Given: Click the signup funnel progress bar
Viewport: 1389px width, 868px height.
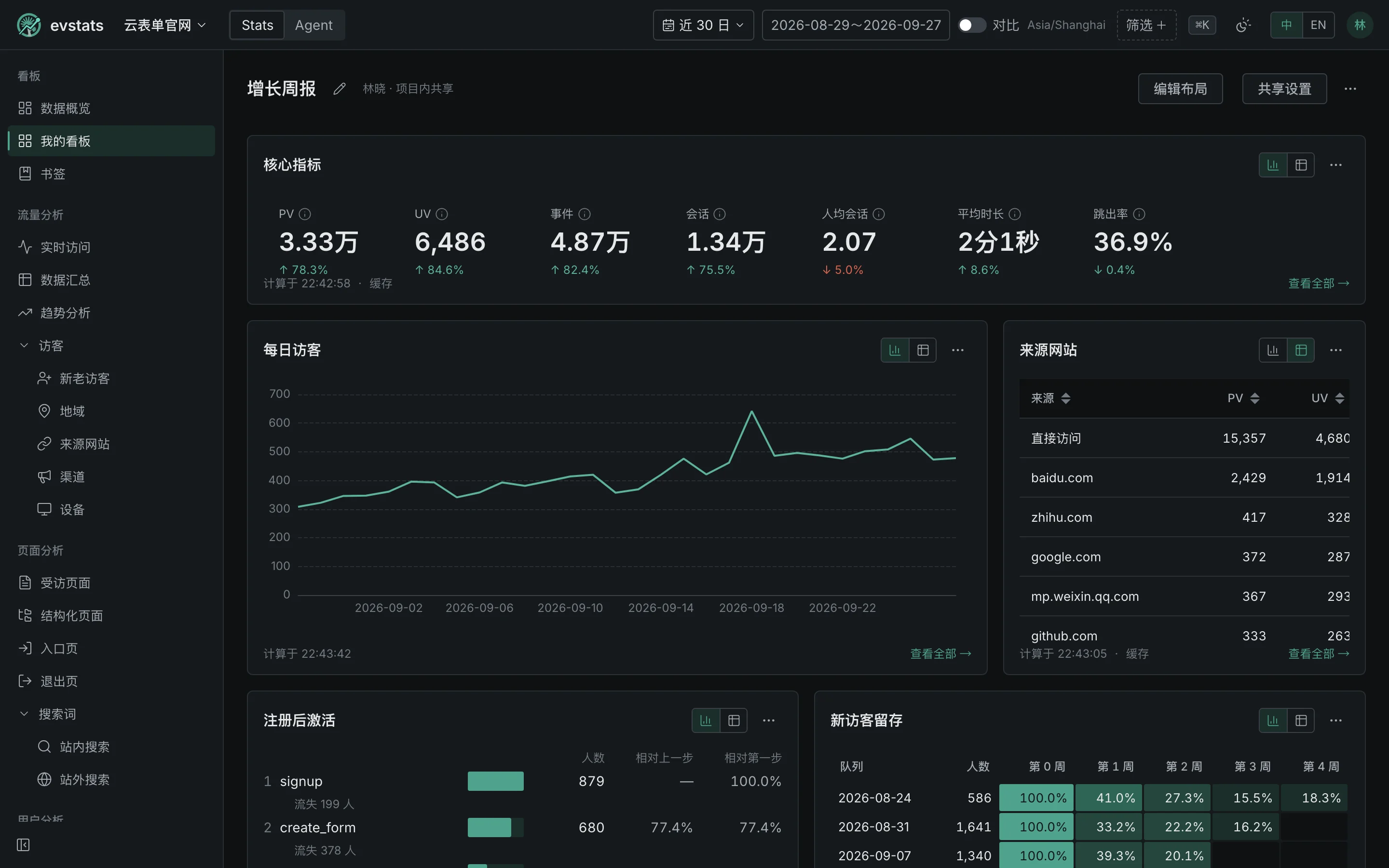Looking at the screenshot, I should click(495, 781).
